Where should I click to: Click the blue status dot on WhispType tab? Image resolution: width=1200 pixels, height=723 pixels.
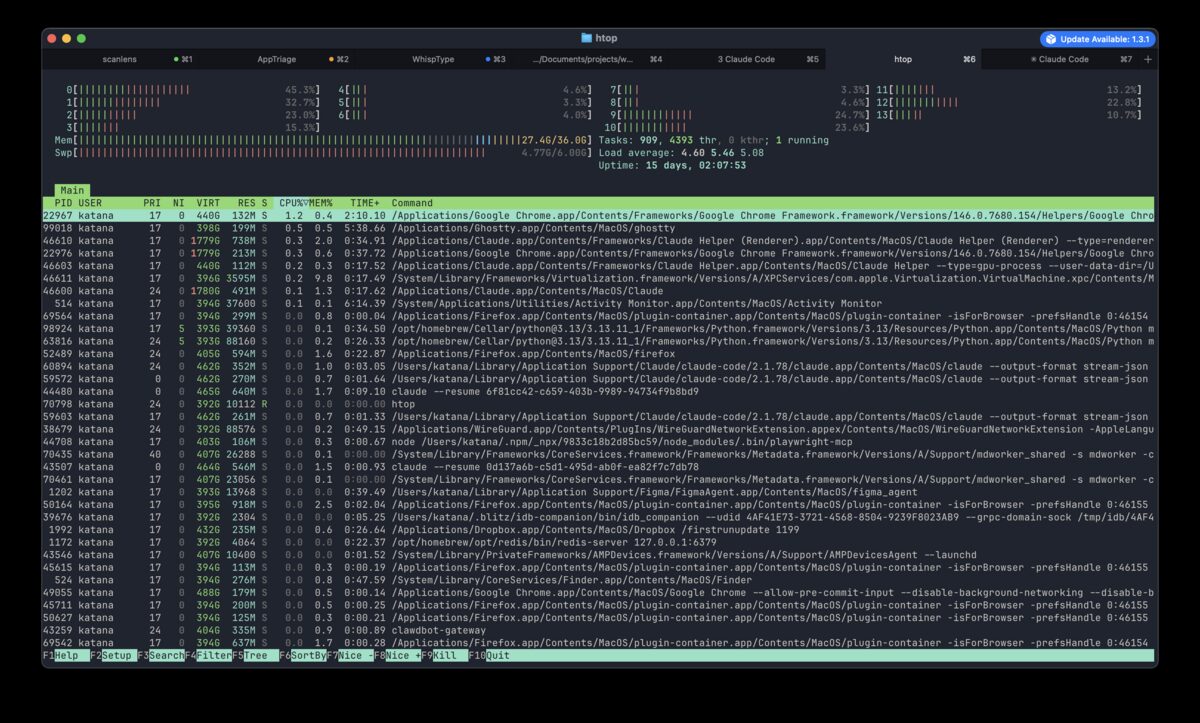pyautogui.click(x=488, y=60)
